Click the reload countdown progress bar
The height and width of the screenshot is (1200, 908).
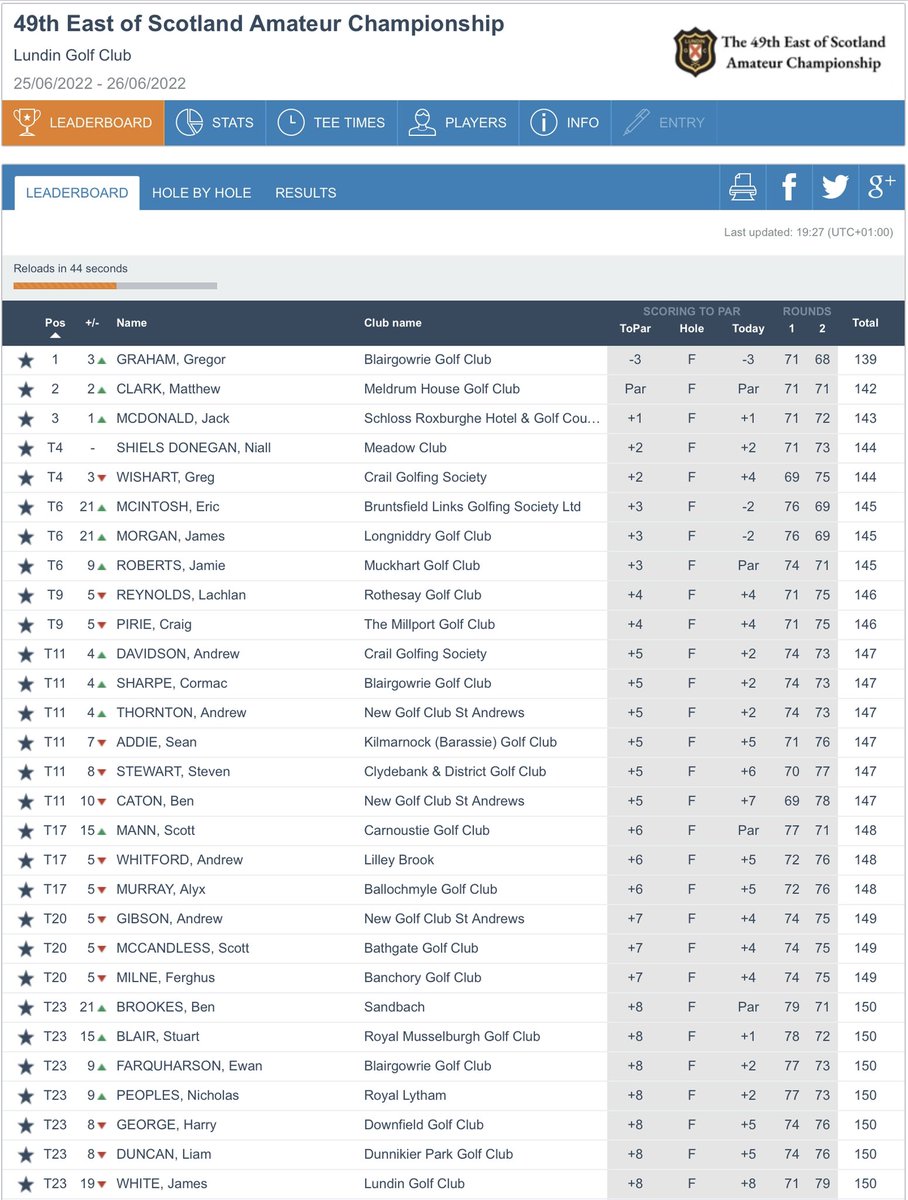click(x=115, y=286)
